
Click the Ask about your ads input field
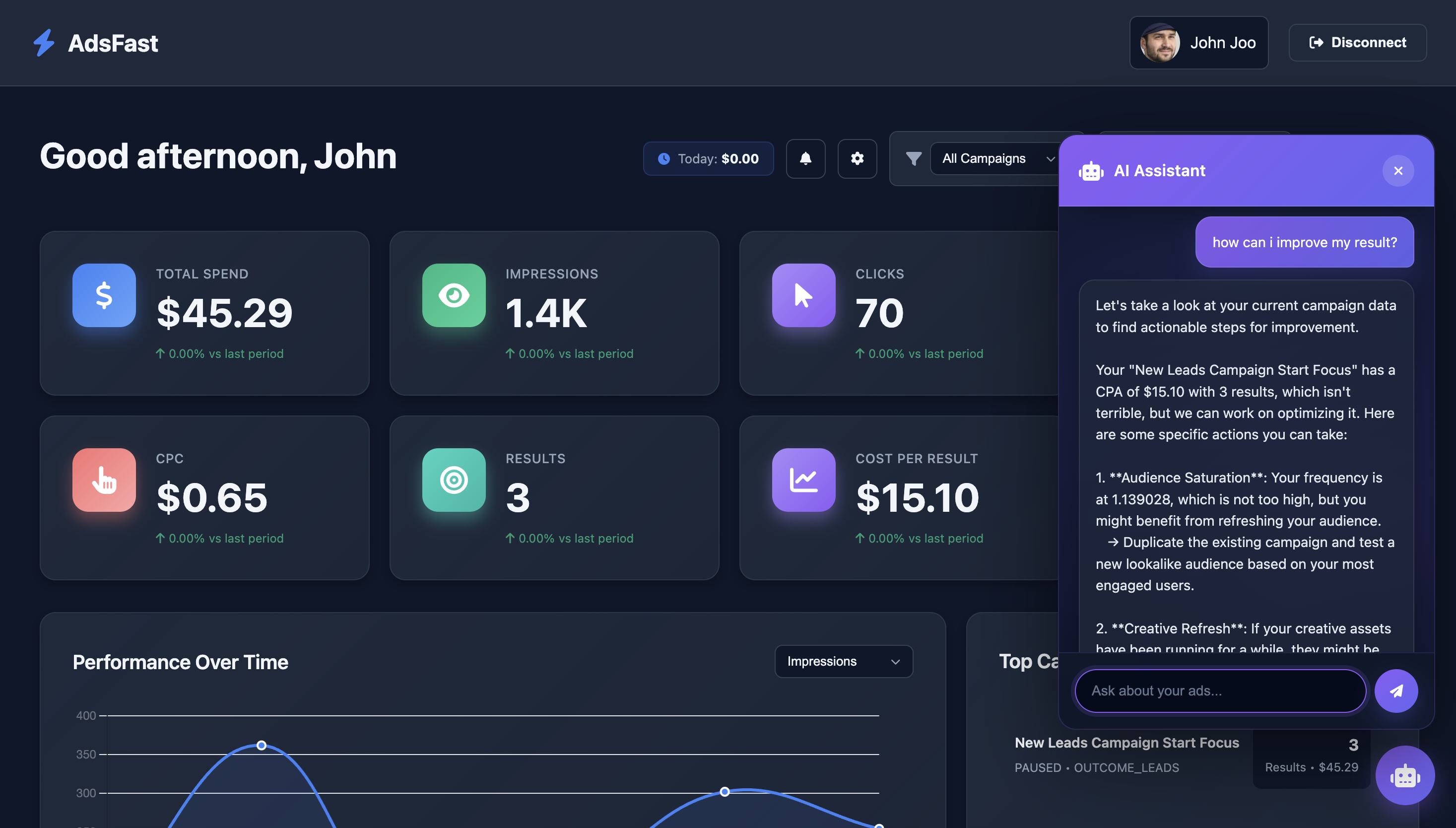click(1220, 691)
